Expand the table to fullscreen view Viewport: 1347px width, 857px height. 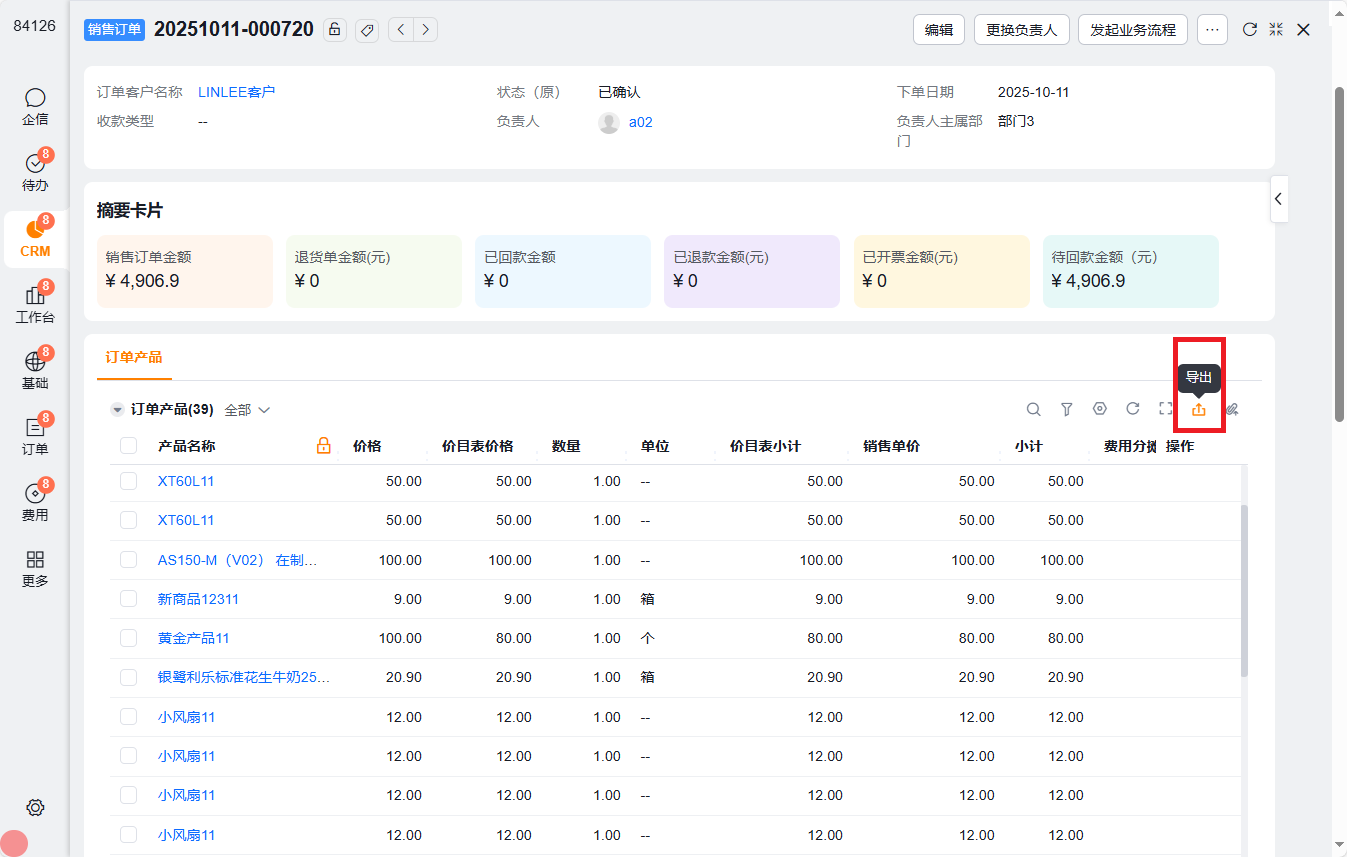pos(1165,409)
